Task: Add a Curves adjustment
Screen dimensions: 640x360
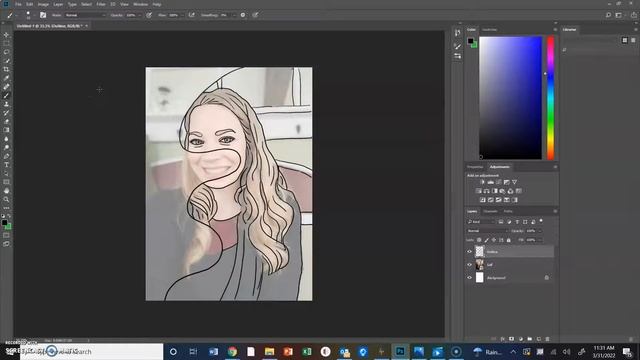Action: [499, 182]
